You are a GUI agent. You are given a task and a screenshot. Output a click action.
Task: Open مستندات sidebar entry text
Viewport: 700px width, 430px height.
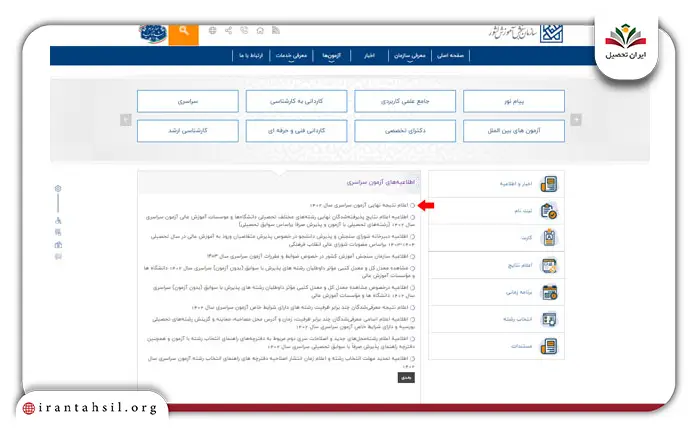tap(521, 346)
